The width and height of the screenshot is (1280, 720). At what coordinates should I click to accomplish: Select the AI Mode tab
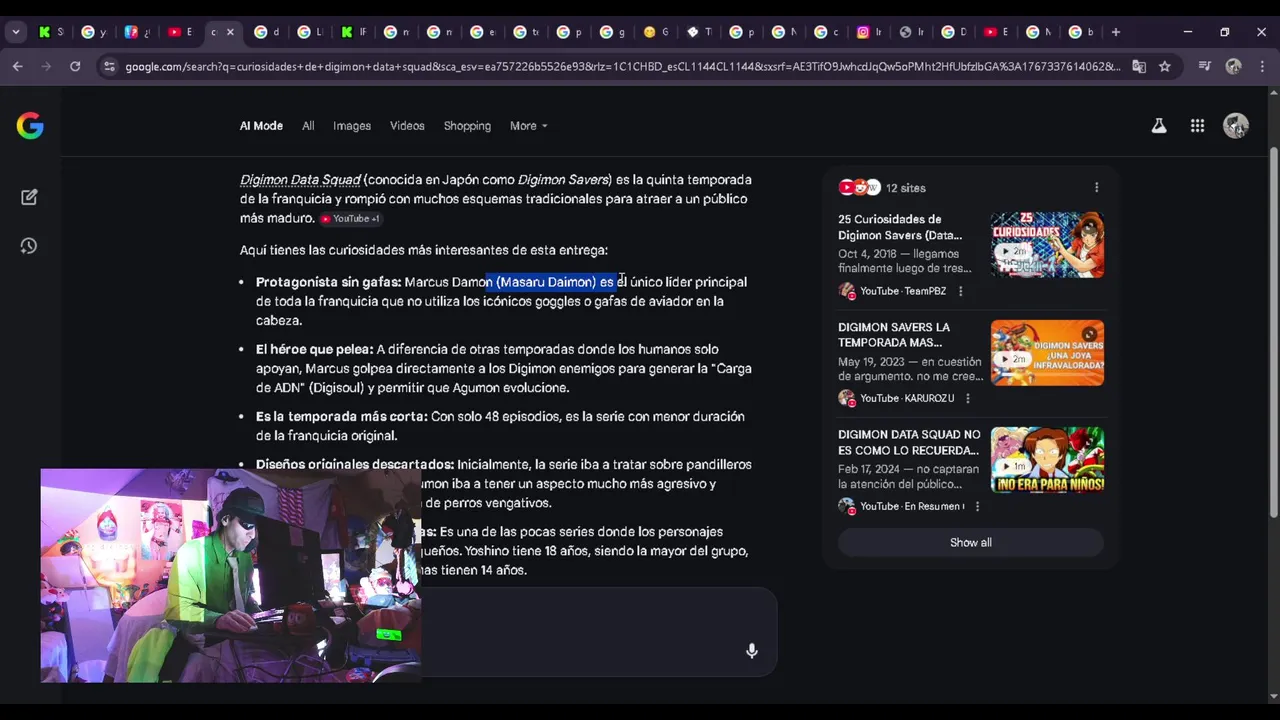261,126
